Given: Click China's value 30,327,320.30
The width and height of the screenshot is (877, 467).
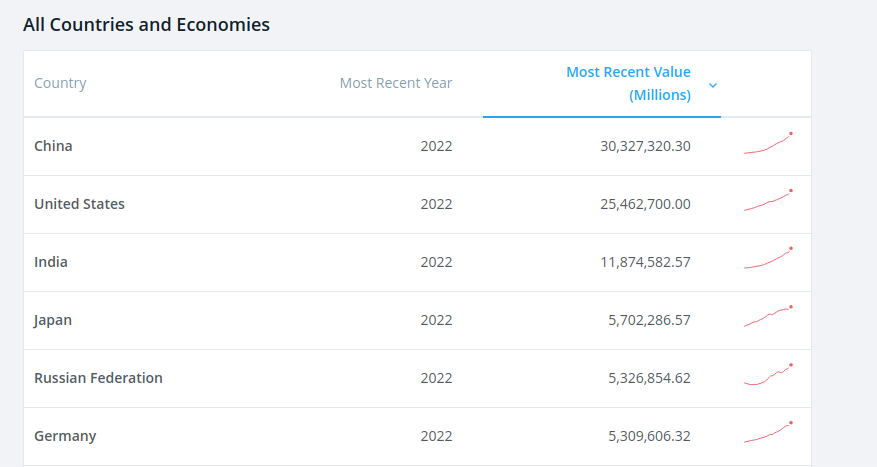Looking at the screenshot, I should tap(645, 146).
